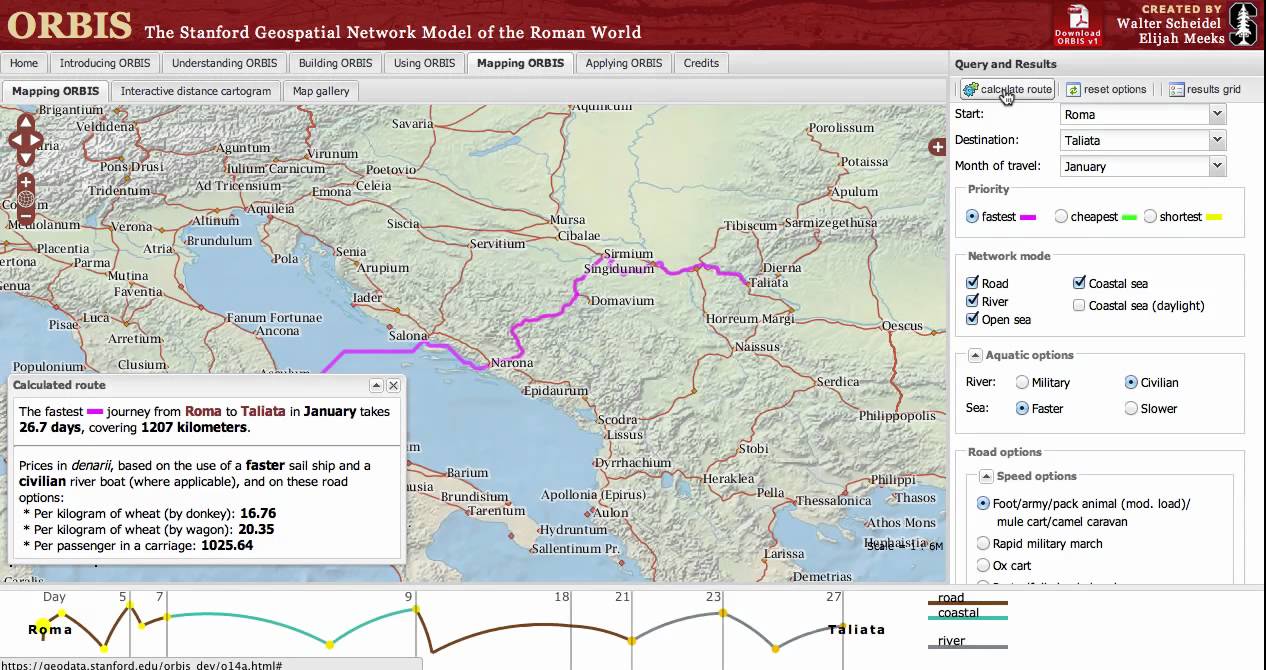The image size is (1266, 670).
Task: Select Rapid military march option
Action: pyautogui.click(x=983, y=543)
